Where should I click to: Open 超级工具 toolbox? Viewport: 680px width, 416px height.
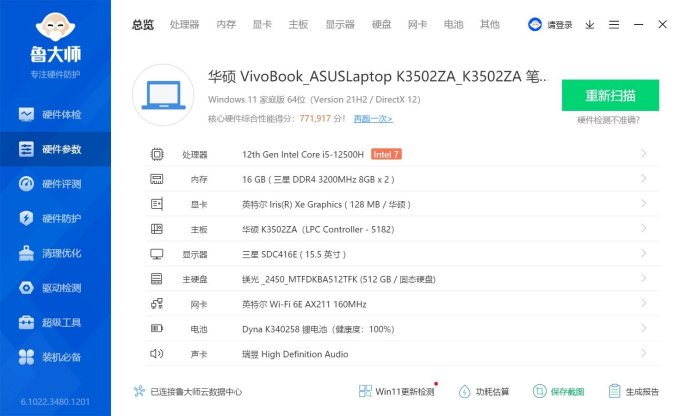(x=55, y=322)
